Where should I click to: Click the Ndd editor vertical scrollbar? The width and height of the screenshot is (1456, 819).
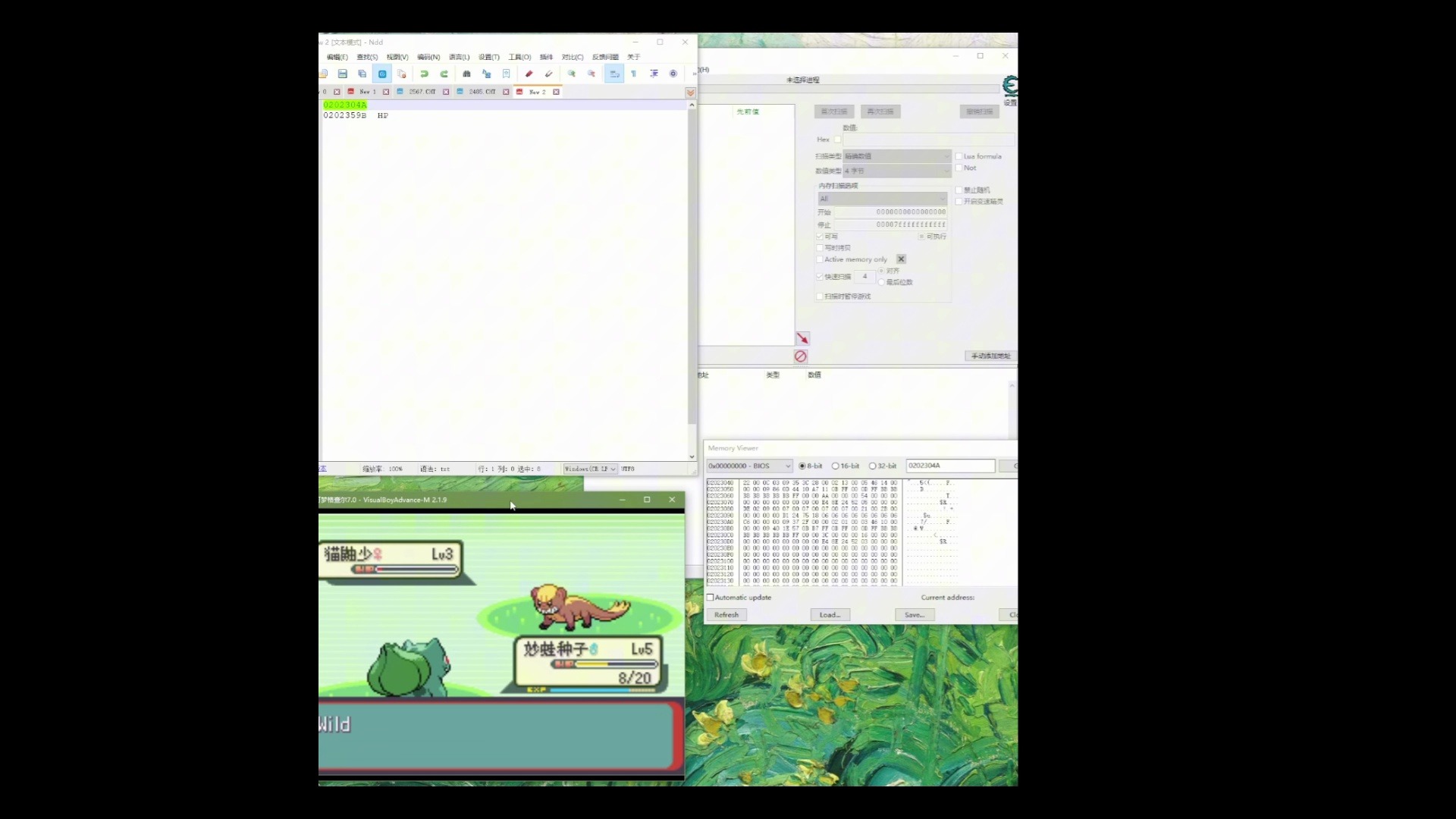(692, 281)
